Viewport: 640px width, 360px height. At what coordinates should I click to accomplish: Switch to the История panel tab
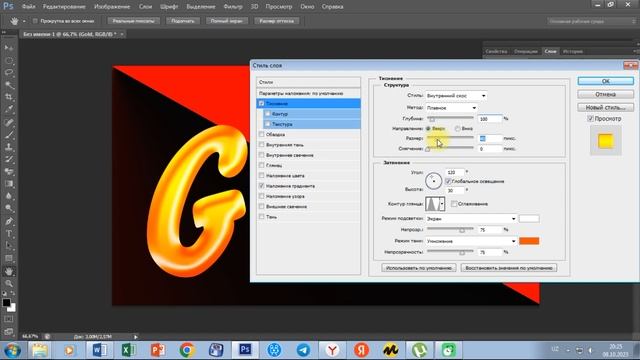coord(573,51)
